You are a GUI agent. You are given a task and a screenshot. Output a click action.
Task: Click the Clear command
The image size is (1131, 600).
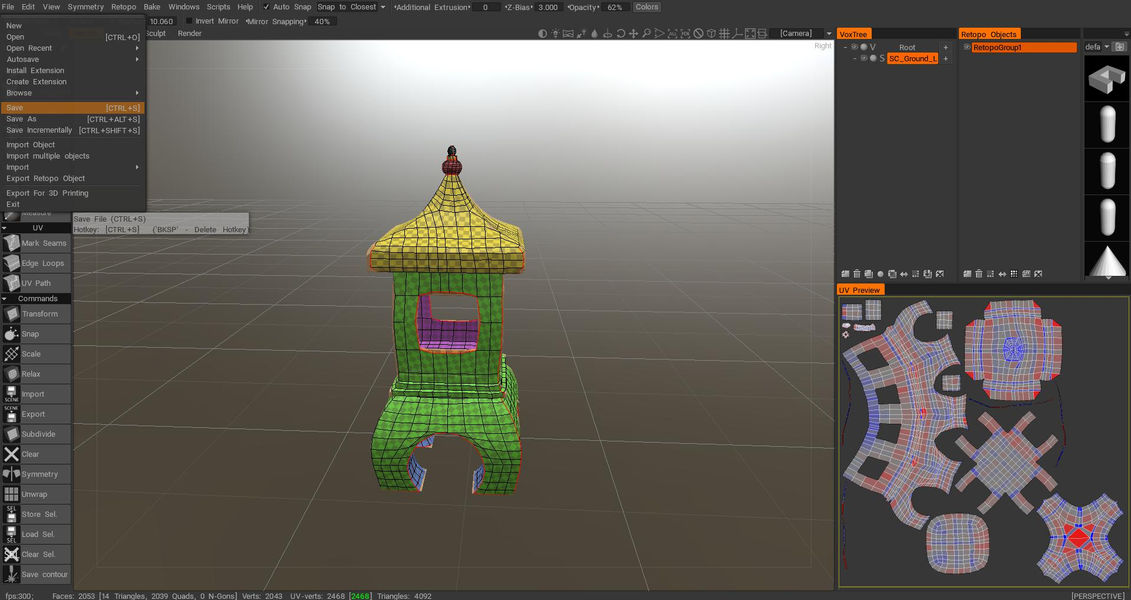(36, 454)
